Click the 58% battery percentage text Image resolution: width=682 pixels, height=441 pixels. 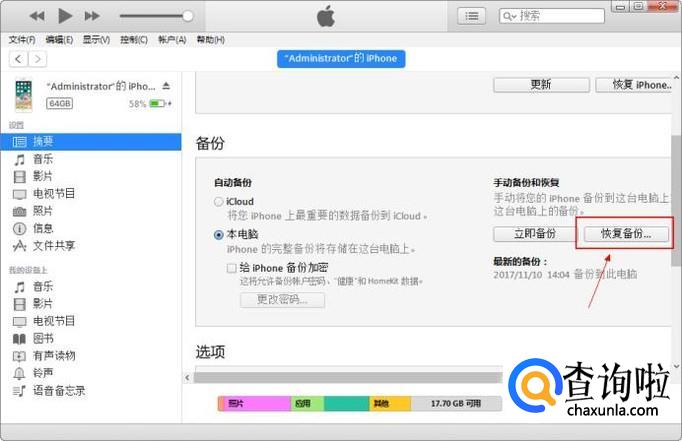137,104
